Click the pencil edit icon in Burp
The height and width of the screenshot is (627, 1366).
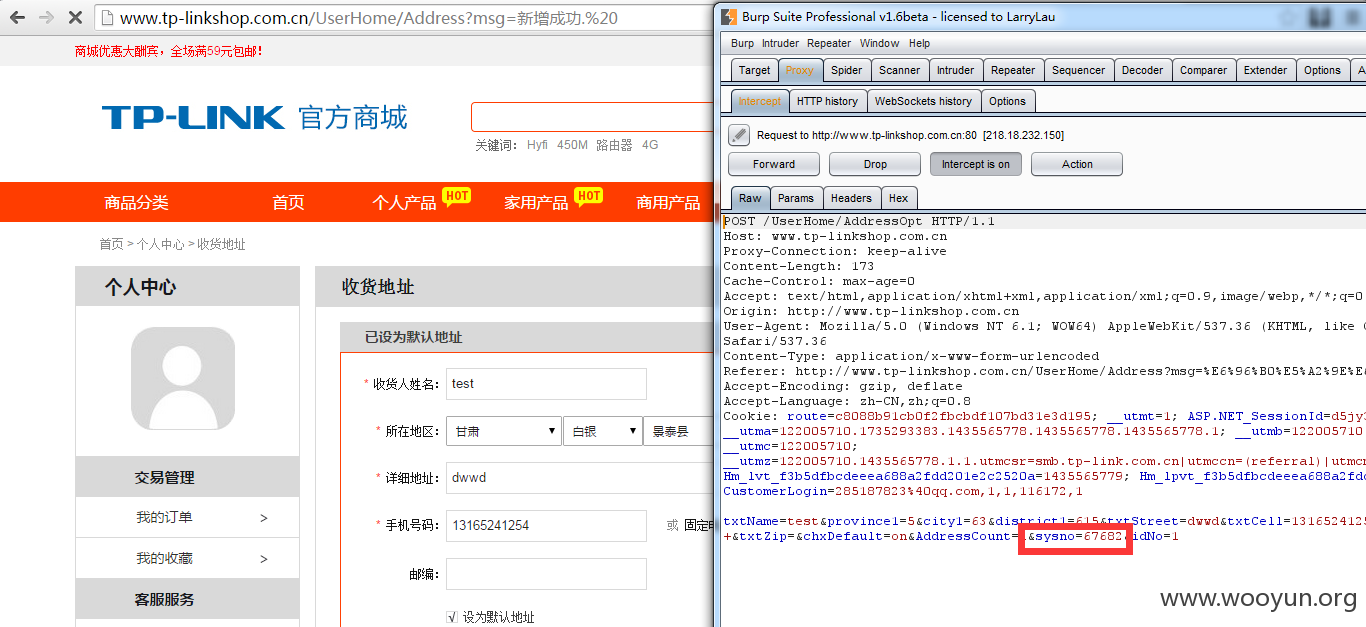pyautogui.click(x=739, y=135)
